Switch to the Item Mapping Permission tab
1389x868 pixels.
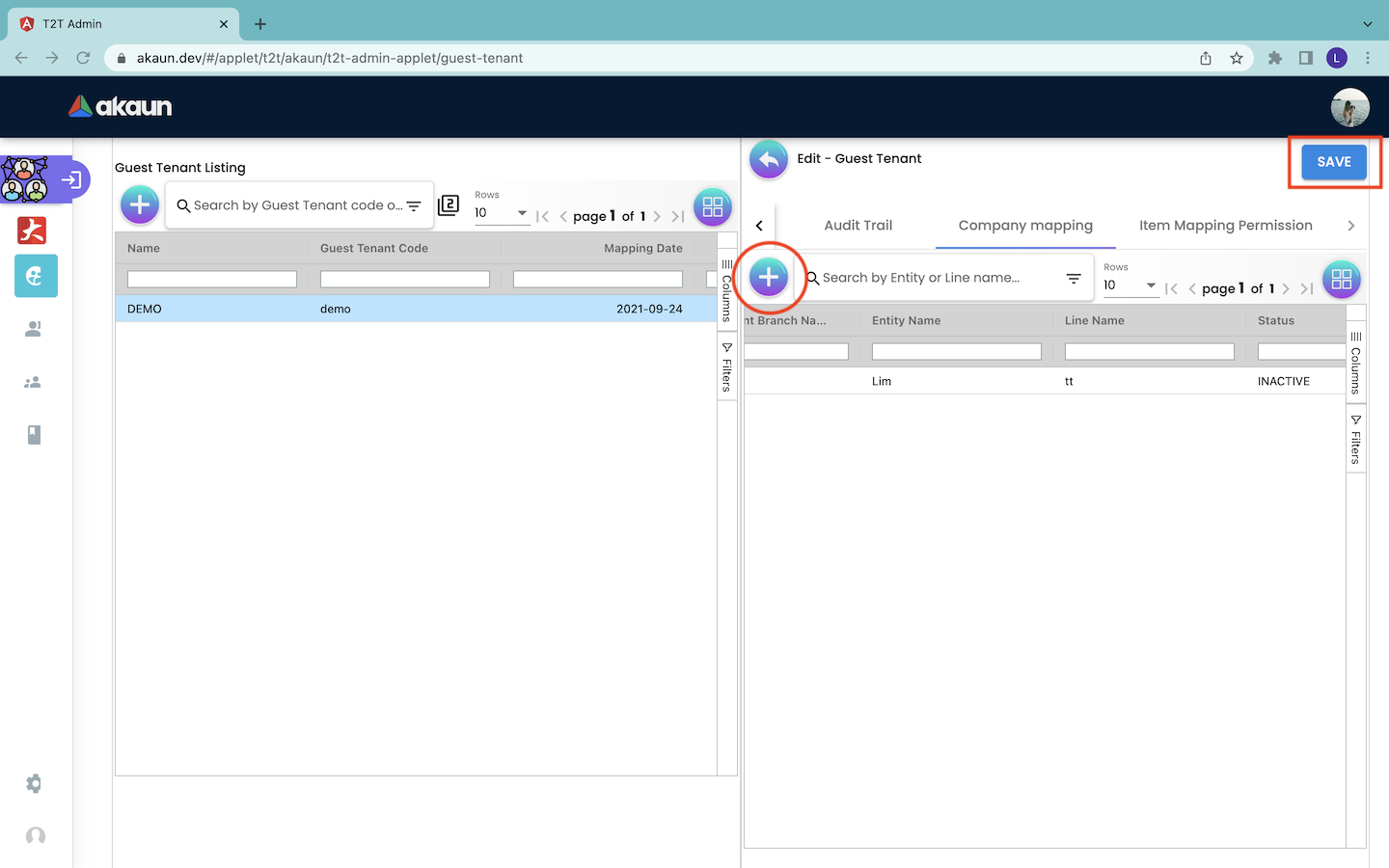(x=1225, y=226)
